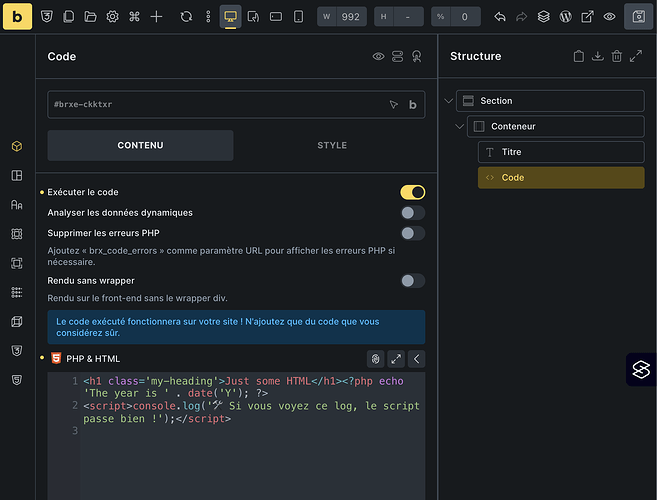Open the CSS shield icon in the top toolbar
The width and height of the screenshot is (657, 500).
(47, 17)
